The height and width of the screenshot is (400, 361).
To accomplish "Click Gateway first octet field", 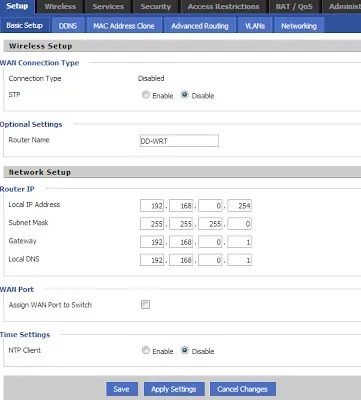I will coord(152,242).
